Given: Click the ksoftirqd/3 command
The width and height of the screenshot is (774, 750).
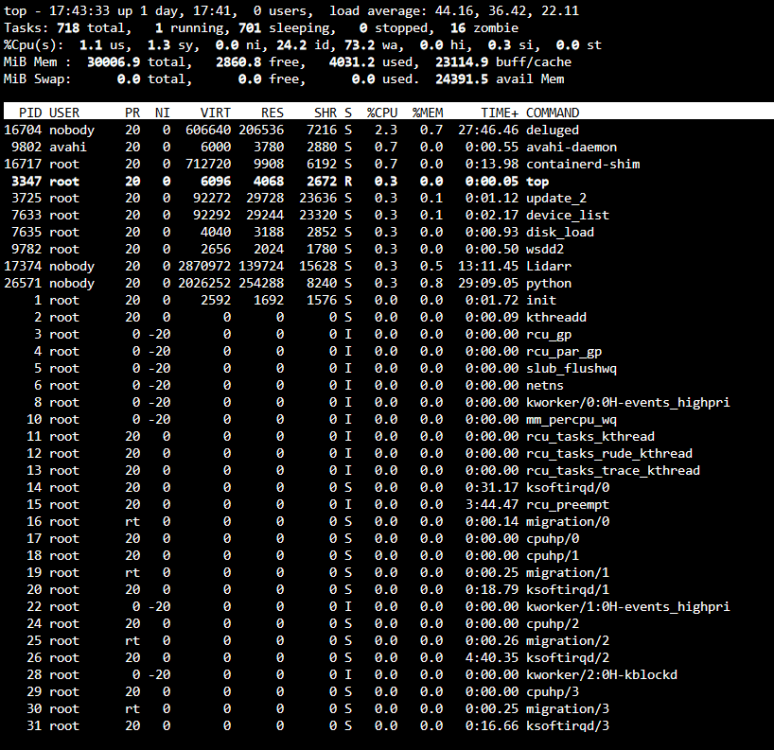Looking at the screenshot, I should [x=568, y=726].
